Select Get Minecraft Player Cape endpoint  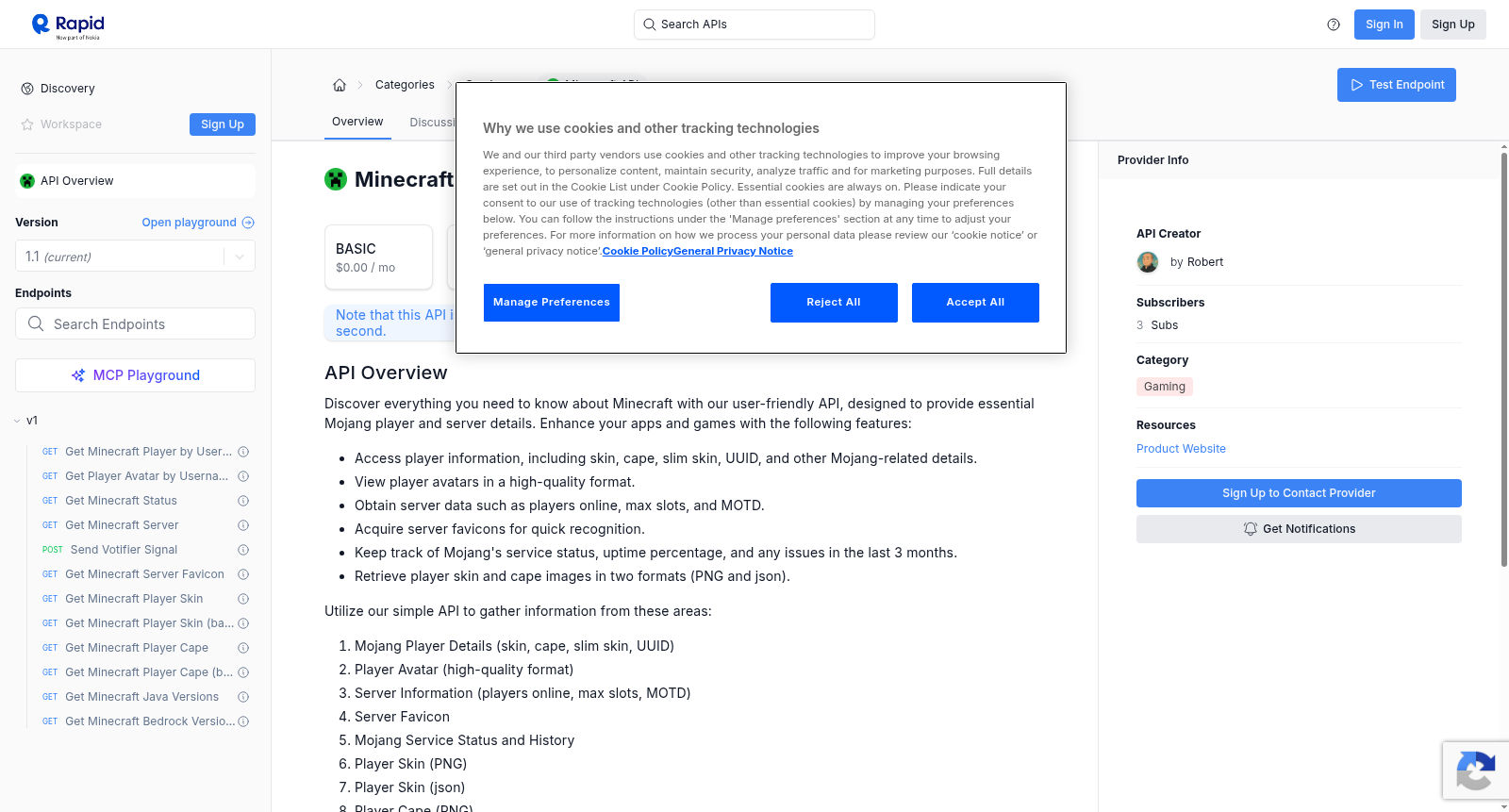pyautogui.click(x=137, y=648)
